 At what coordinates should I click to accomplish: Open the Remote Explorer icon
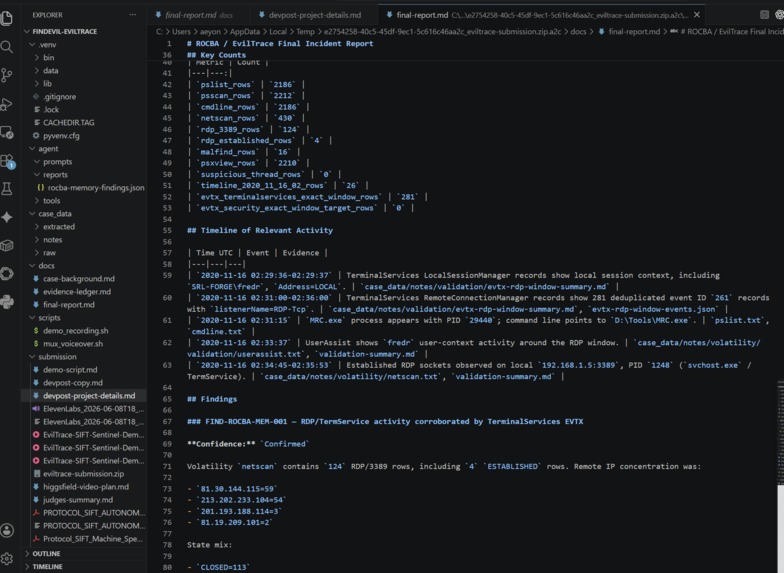click(7, 132)
